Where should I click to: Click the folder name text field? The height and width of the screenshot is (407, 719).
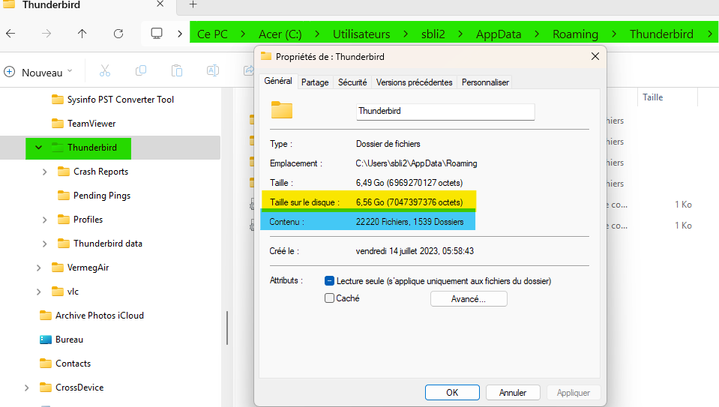coord(445,111)
